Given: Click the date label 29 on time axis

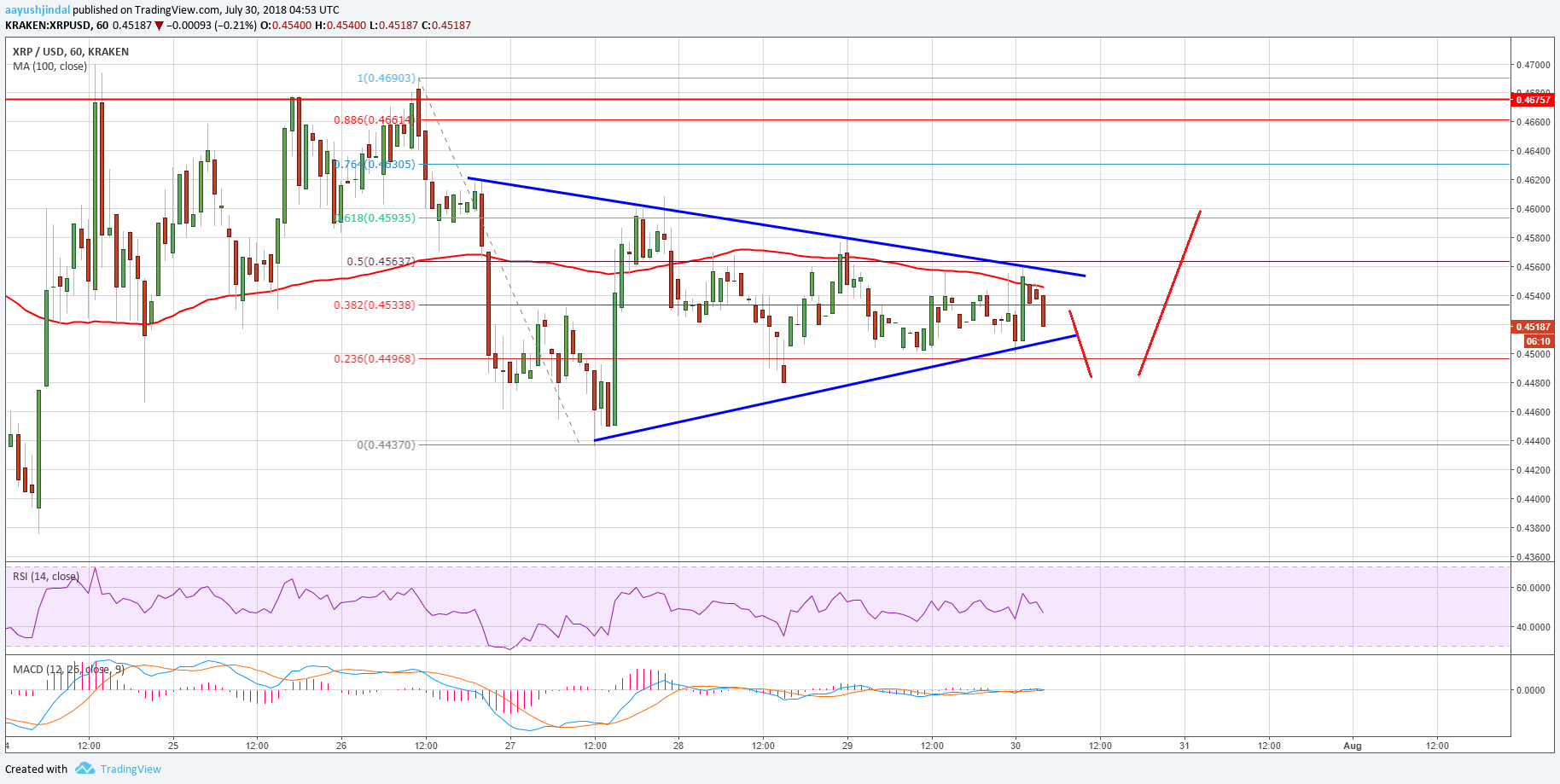Looking at the screenshot, I should [847, 746].
